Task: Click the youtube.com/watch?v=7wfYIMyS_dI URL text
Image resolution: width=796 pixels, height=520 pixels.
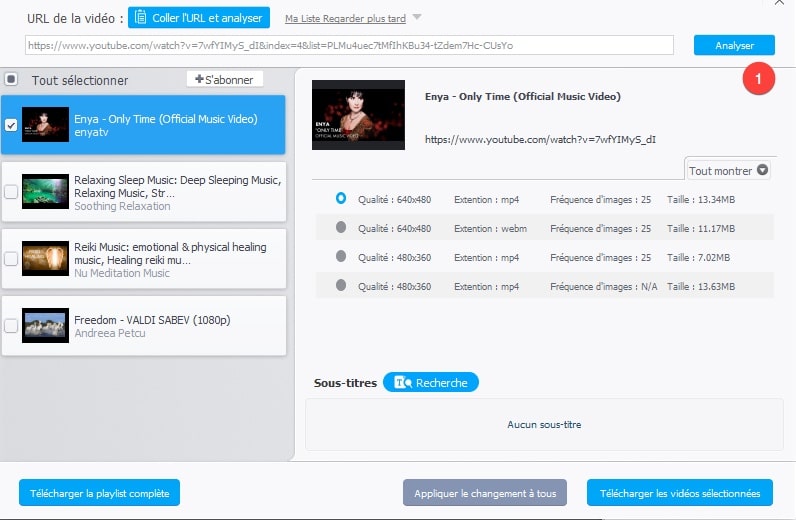Action: click(x=540, y=139)
